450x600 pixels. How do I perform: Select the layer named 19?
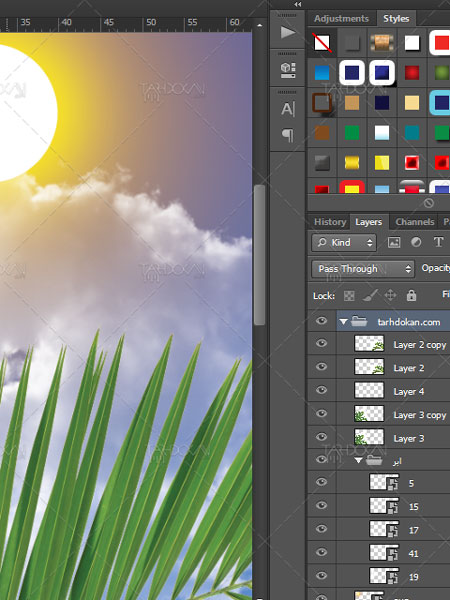[413, 577]
